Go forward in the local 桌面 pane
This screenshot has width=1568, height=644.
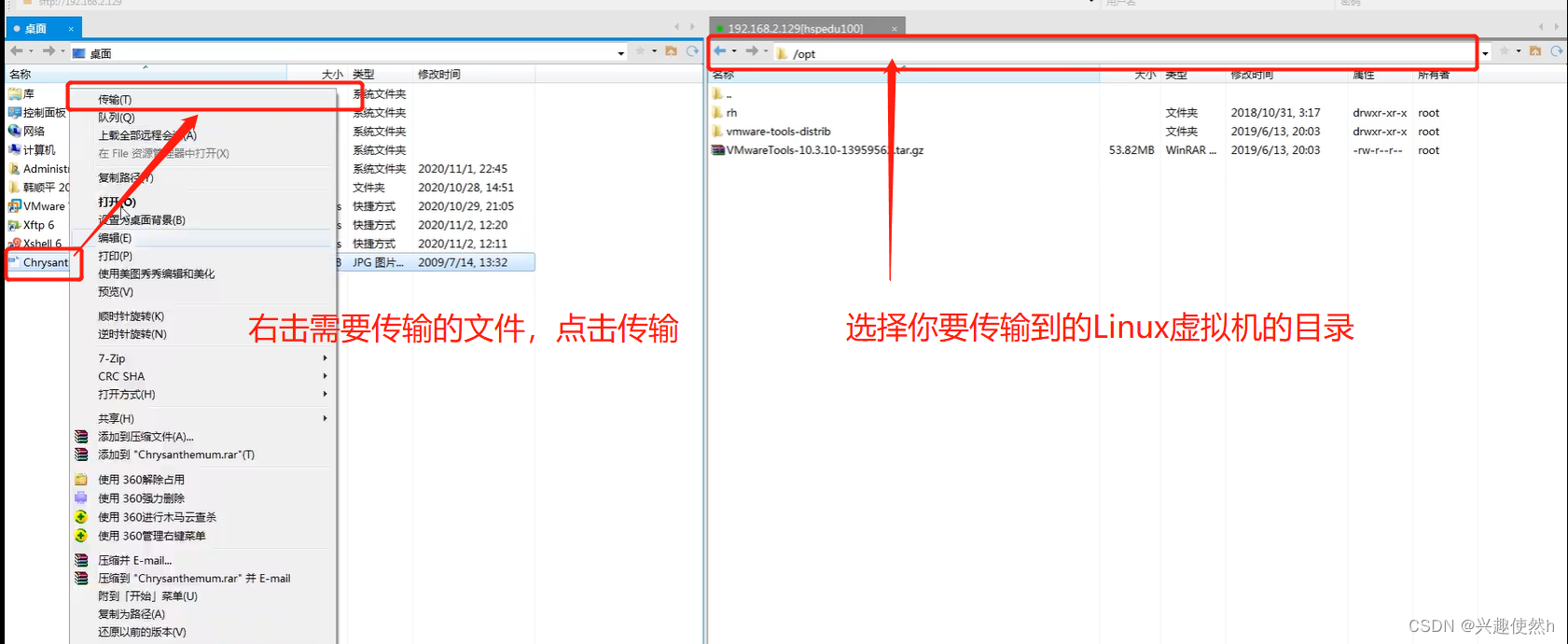[49, 51]
